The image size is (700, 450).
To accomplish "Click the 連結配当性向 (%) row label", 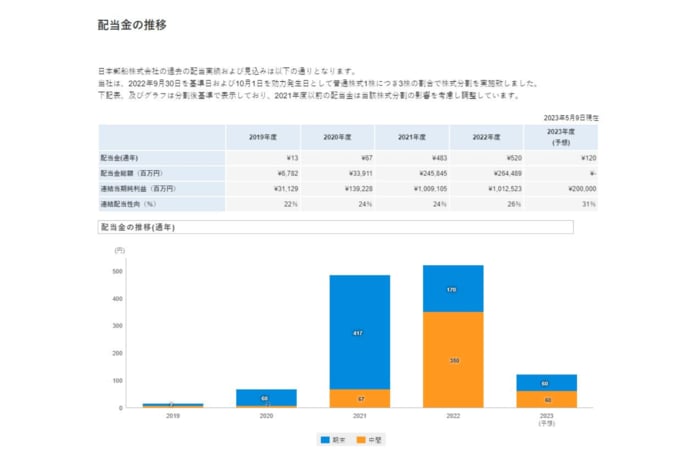I will click(x=128, y=203).
